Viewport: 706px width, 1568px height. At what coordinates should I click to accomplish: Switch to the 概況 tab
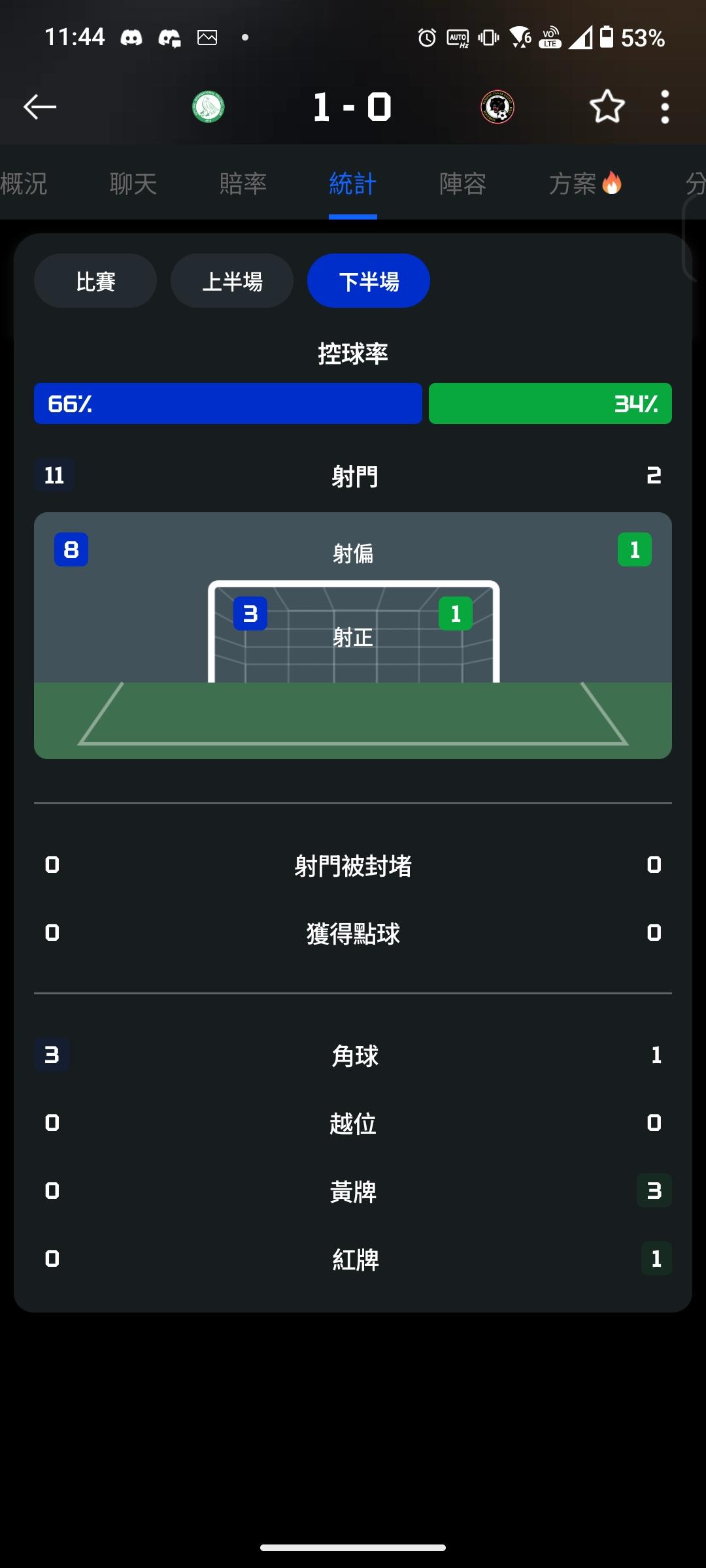(24, 184)
